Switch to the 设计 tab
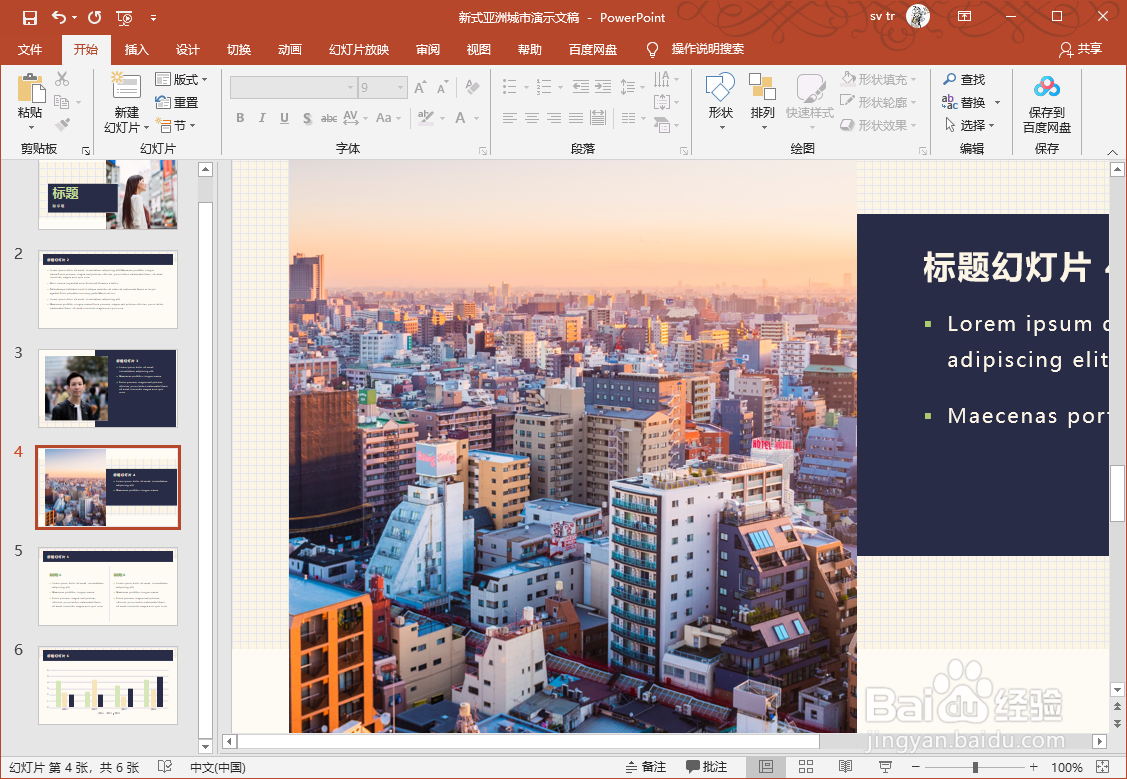This screenshot has width=1127, height=779. pyautogui.click(x=188, y=50)
